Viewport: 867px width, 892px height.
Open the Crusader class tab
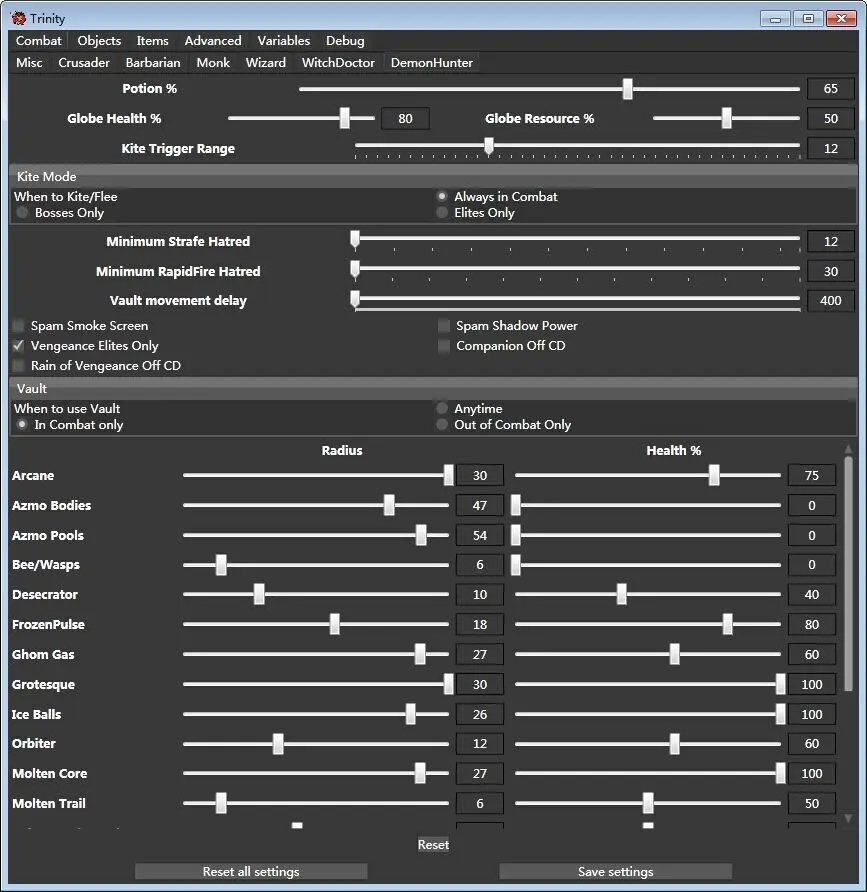pos(84,63)
